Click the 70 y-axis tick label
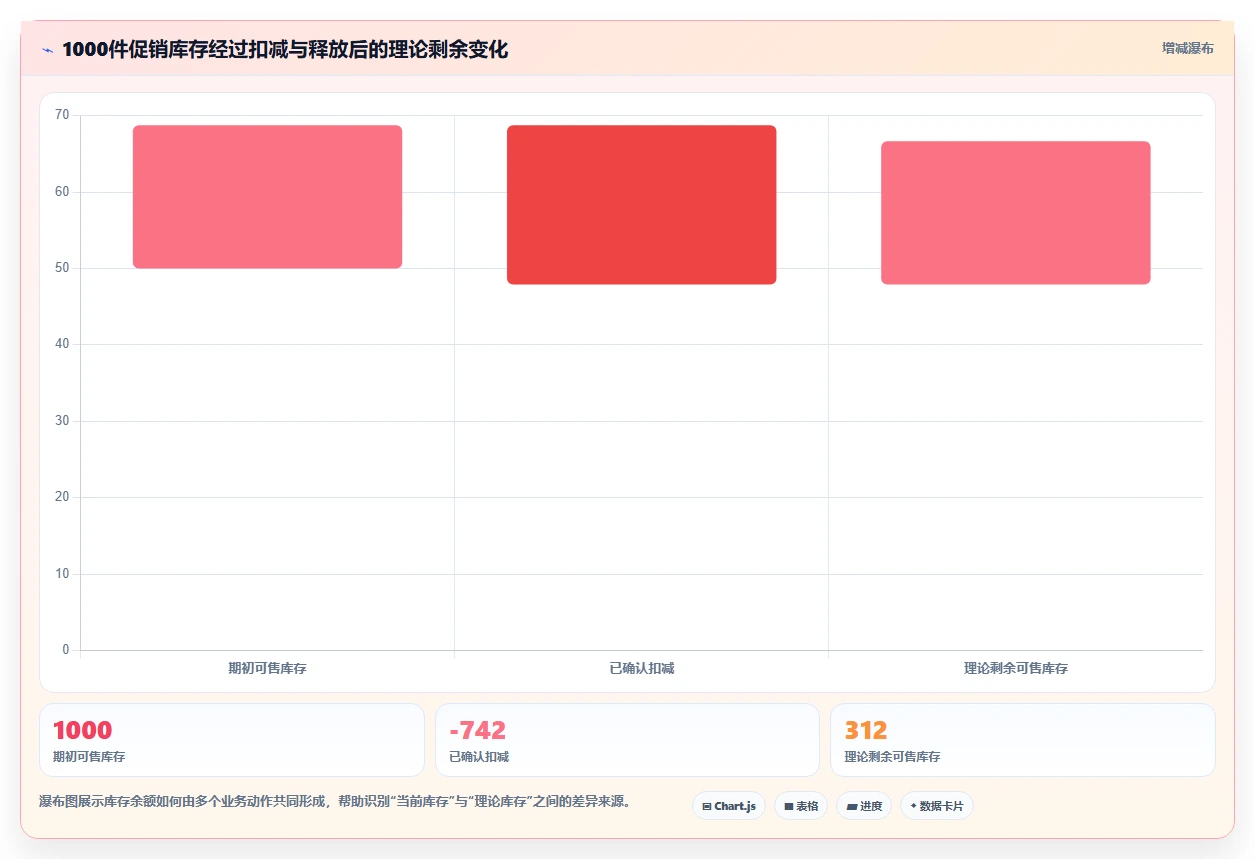Screen dimensions: 1255x859 click(x=62, y=115)
